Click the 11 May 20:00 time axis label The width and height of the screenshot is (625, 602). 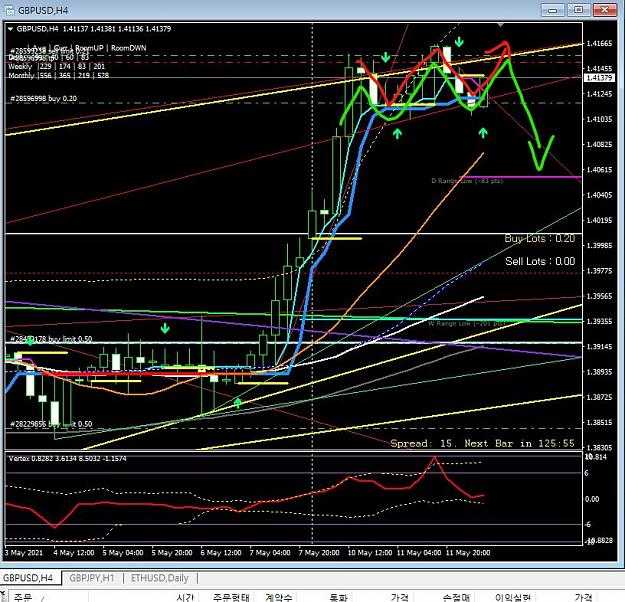coord(468,553)
